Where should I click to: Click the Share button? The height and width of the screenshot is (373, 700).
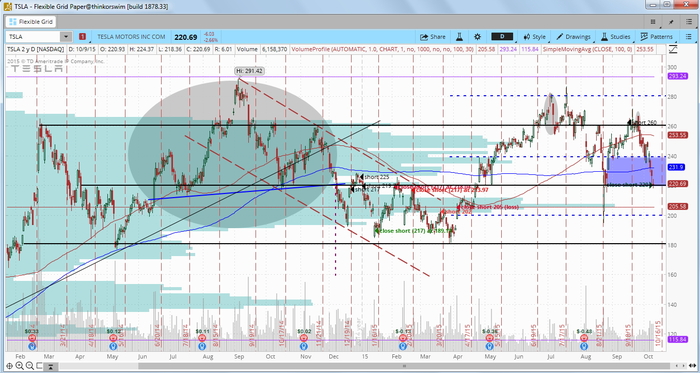432,37
